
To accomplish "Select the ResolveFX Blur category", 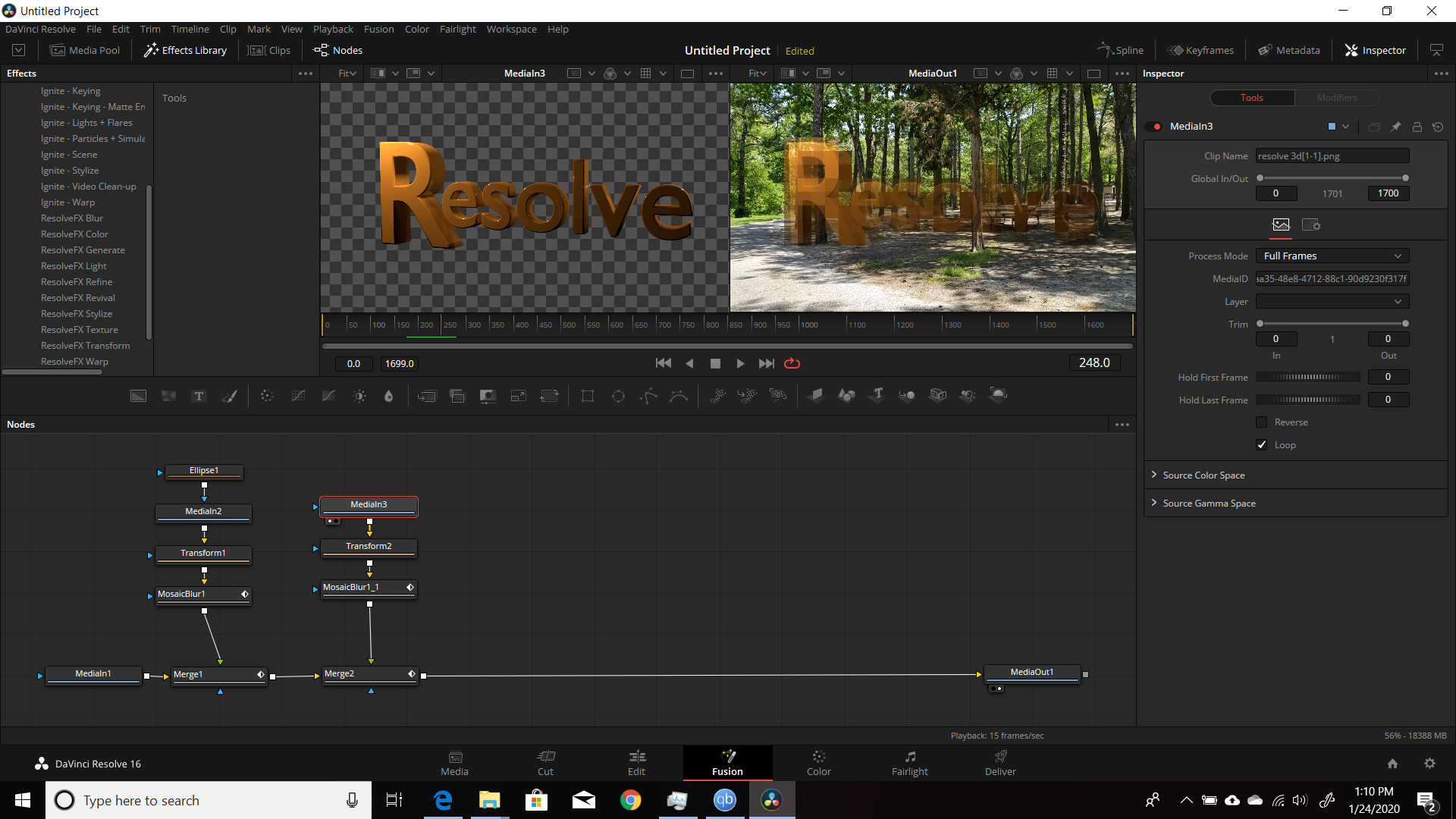I will [x=72, y=218].
